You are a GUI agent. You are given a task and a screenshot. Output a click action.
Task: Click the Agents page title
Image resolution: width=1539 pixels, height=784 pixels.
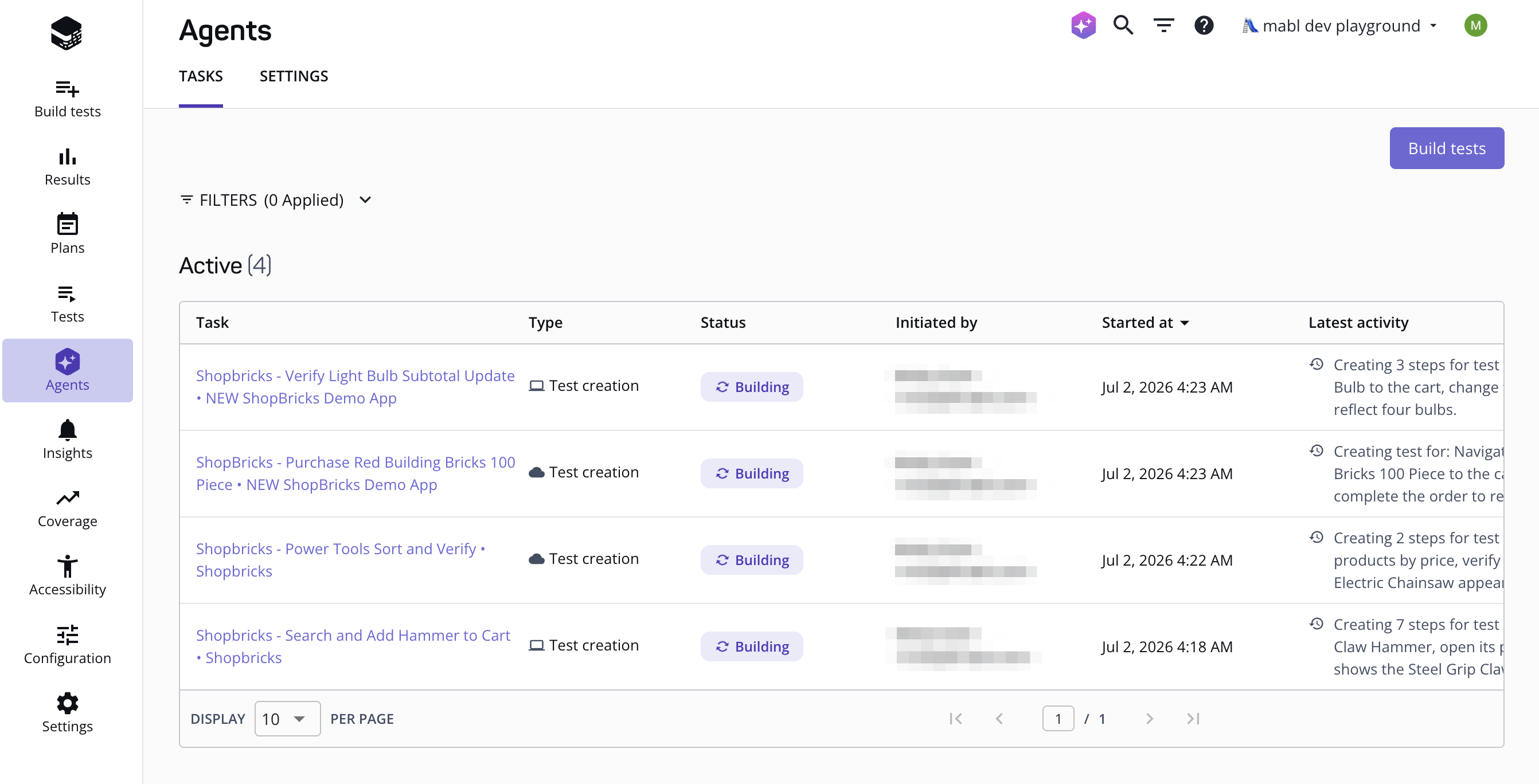[225, 30]
